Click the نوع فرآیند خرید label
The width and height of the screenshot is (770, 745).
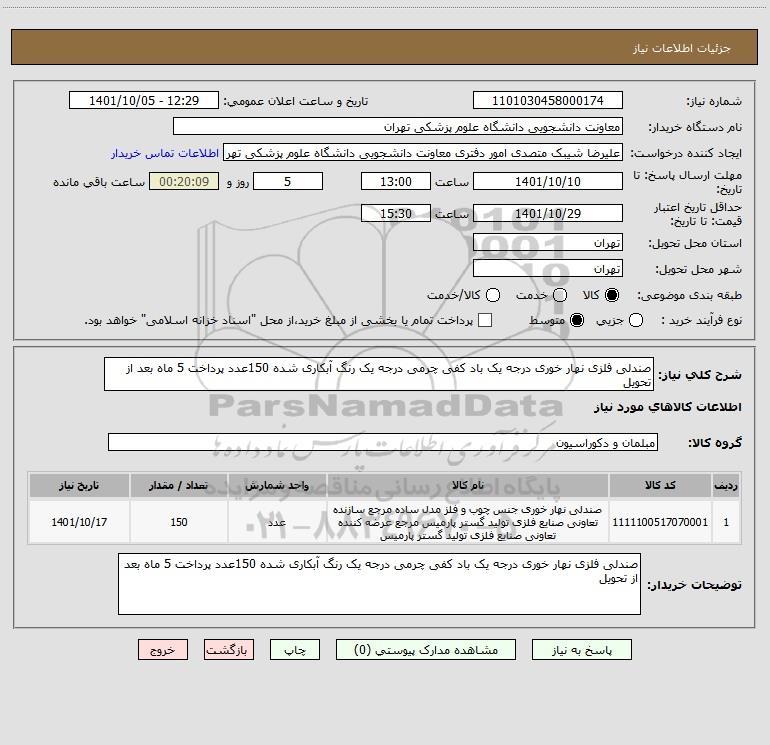[701, 320]
